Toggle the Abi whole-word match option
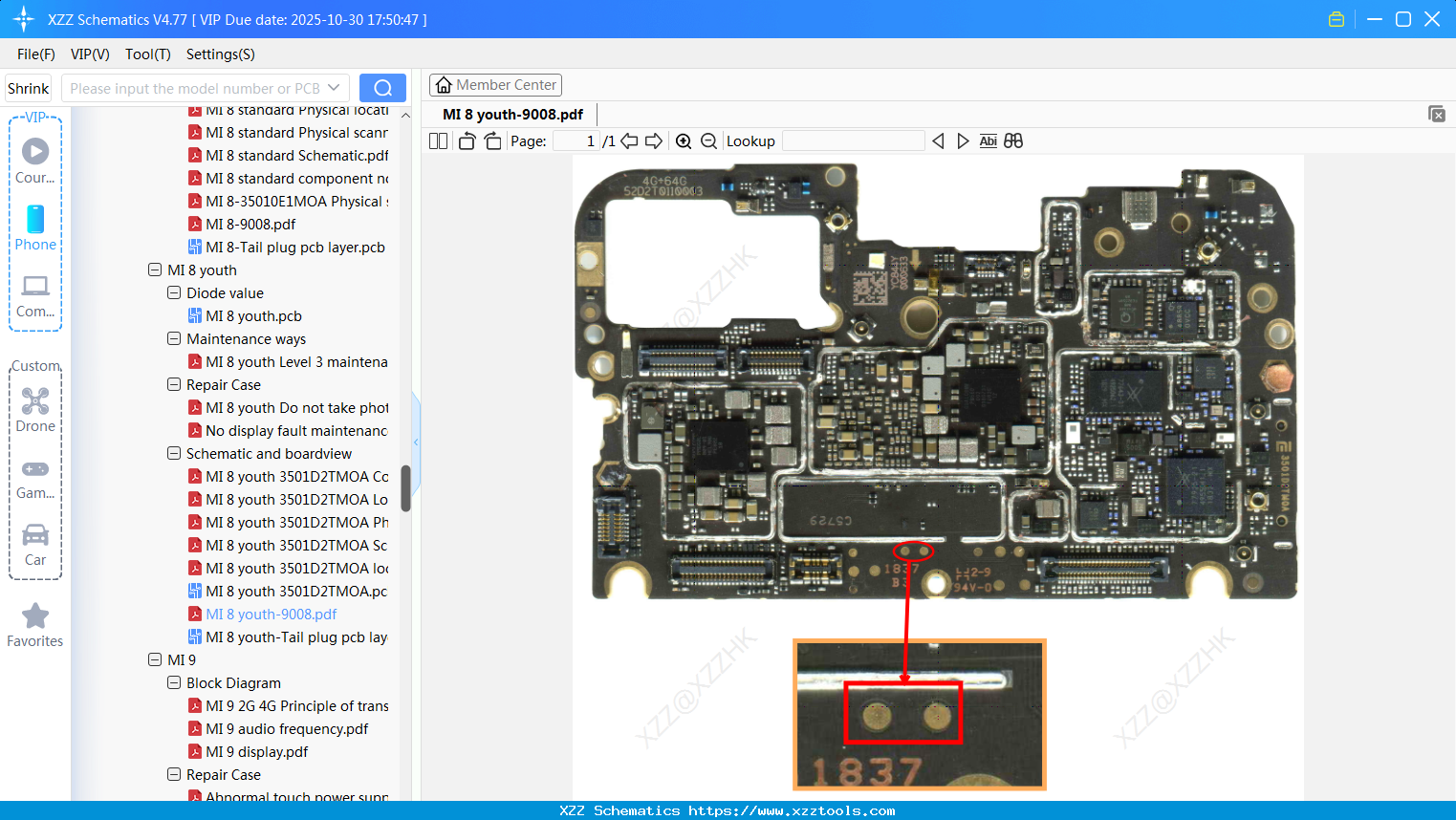The image size is (1456, 820). [x=989, y=141]
